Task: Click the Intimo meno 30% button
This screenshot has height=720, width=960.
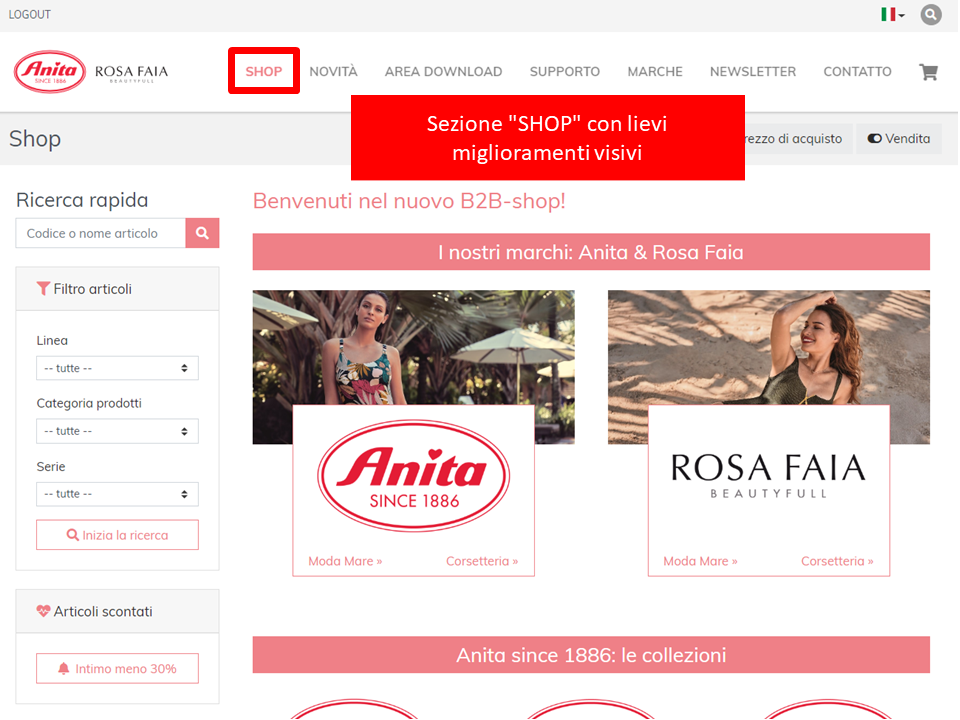Action: [117, 668]
